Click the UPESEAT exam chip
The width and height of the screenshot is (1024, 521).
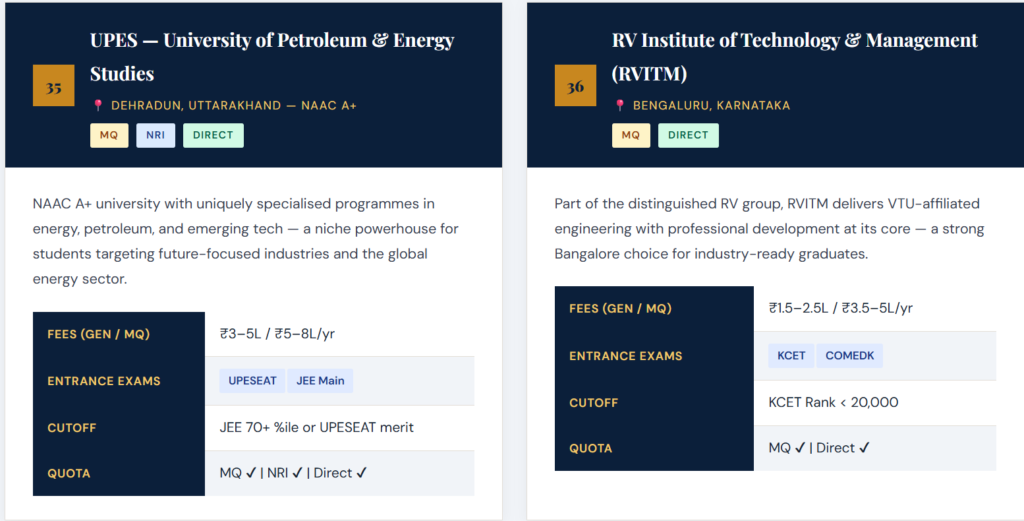[252, 381]
